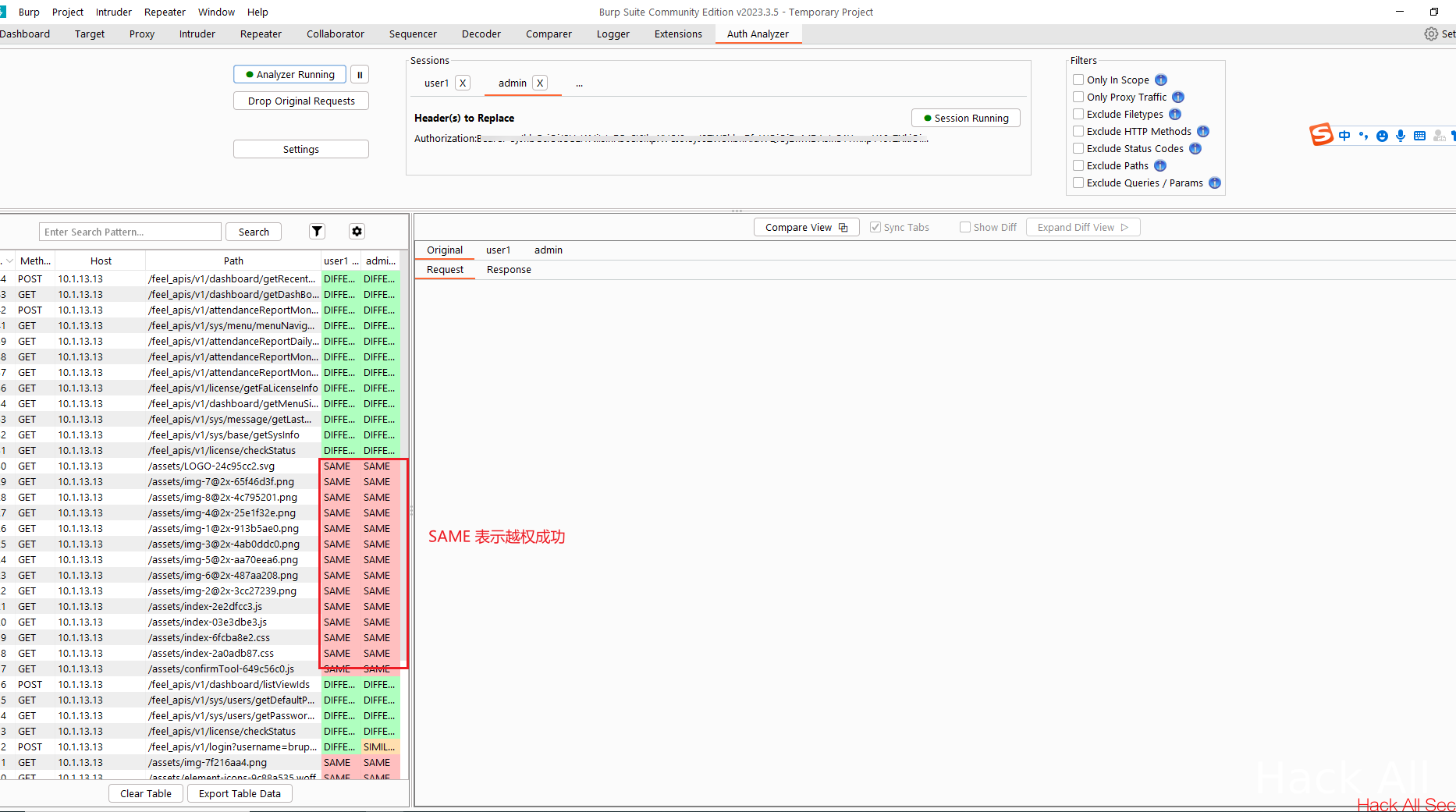This screenshot has height=812, width=1456.
Task: Open the table filter funnel icon
Action: (x=317, y=232)
